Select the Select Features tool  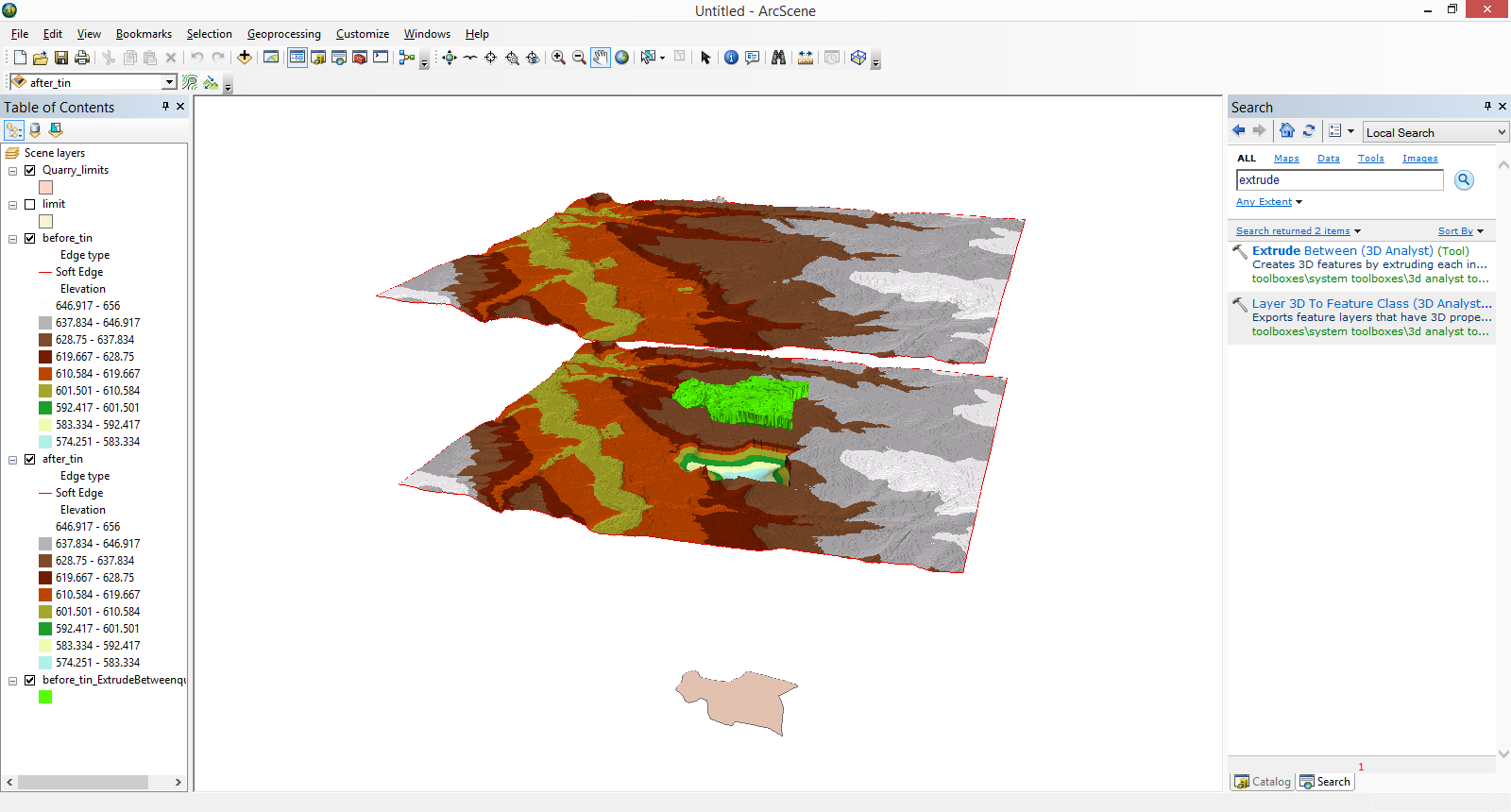pyautogui.click(x=648, y=58)
